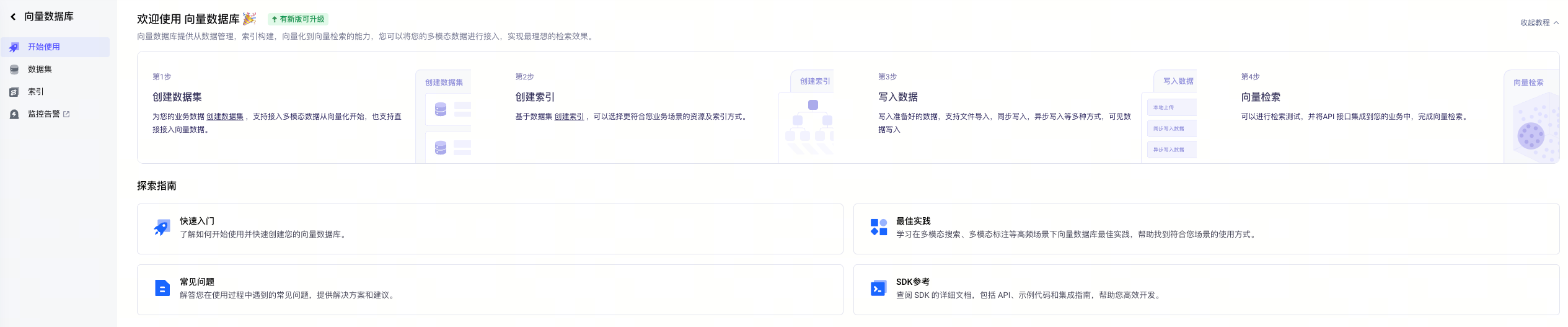Click the 监控告警 bell icon
Screen dimensions: 1568x327
(14, 114)
